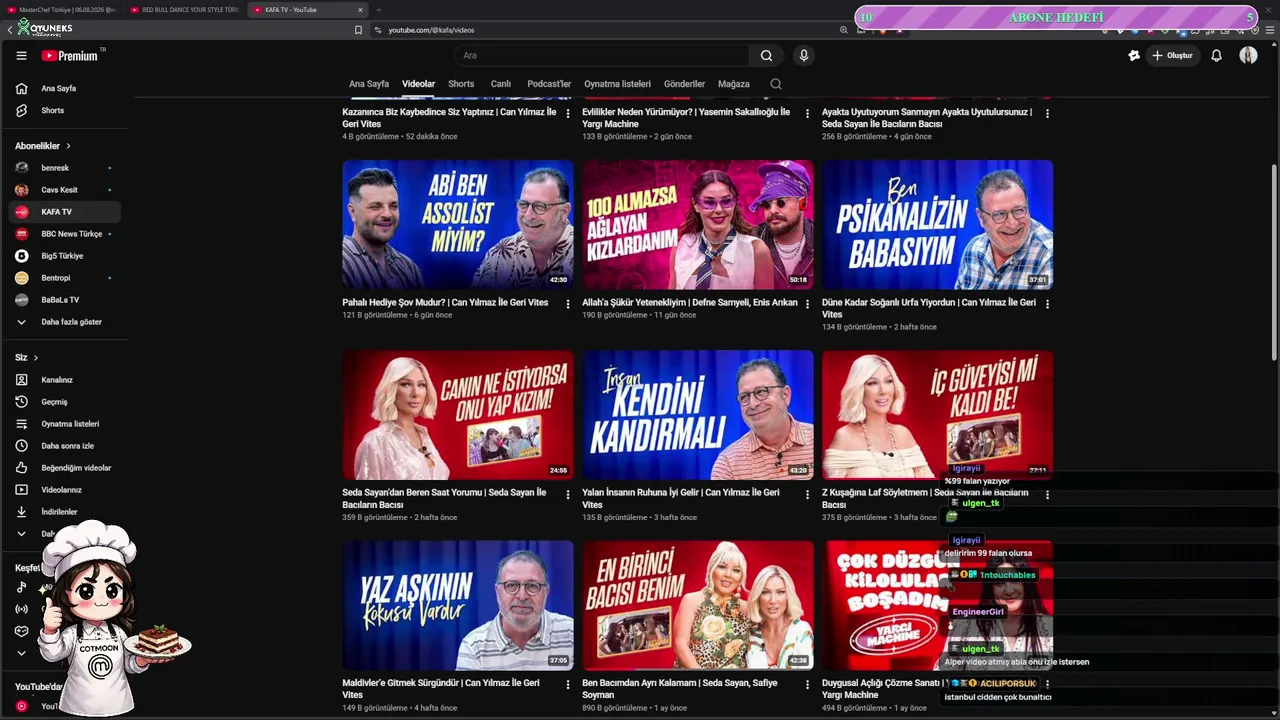Open Videolarınız in the sidebar
Image resolution: width=1280 pixels, height=720 pixels.
[x=65, y=490]
